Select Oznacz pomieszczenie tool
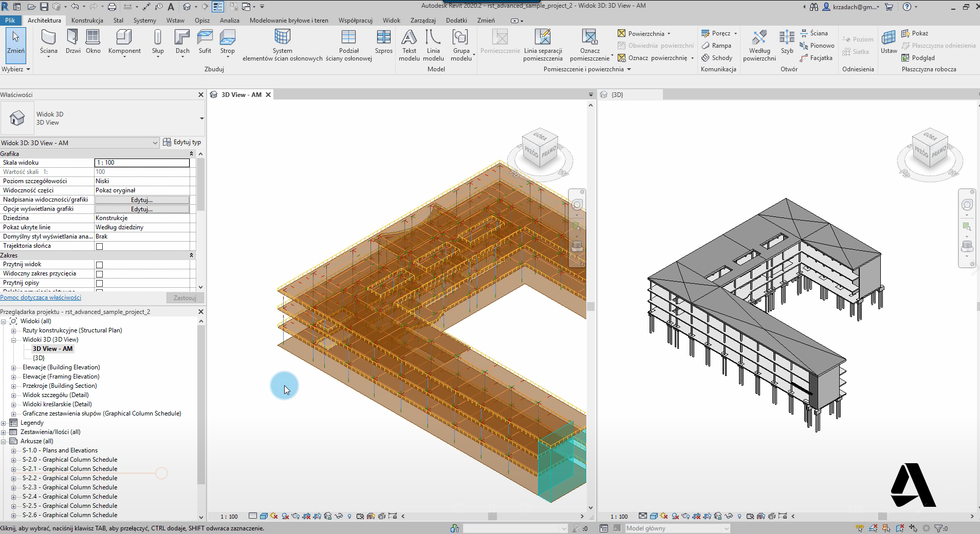 point(589,45)
